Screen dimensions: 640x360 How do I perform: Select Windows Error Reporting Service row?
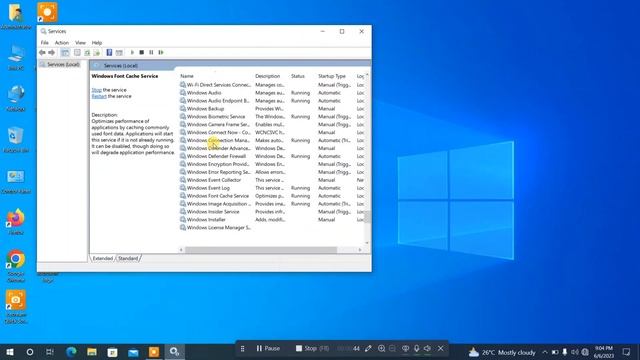coord(271,172)
